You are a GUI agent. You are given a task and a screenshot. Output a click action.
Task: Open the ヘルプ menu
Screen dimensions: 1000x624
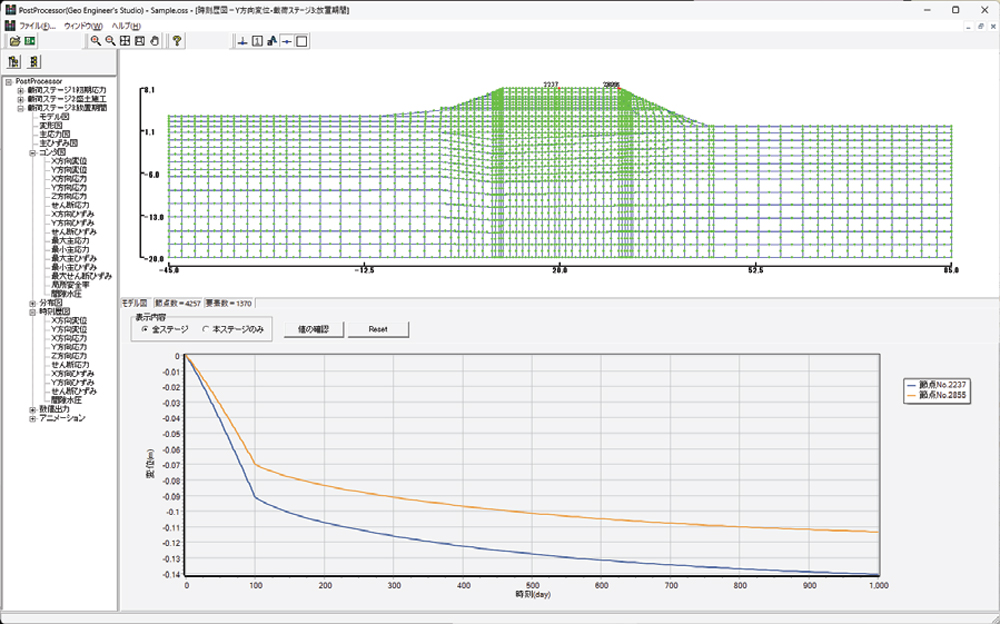[125, 24]
